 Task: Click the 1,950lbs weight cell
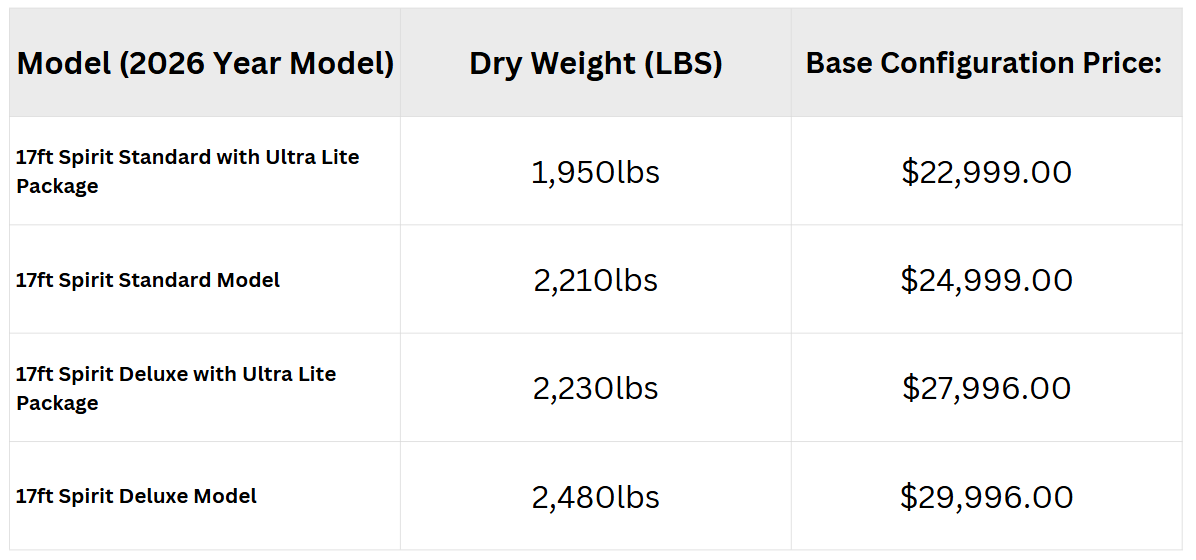point(596,172)
